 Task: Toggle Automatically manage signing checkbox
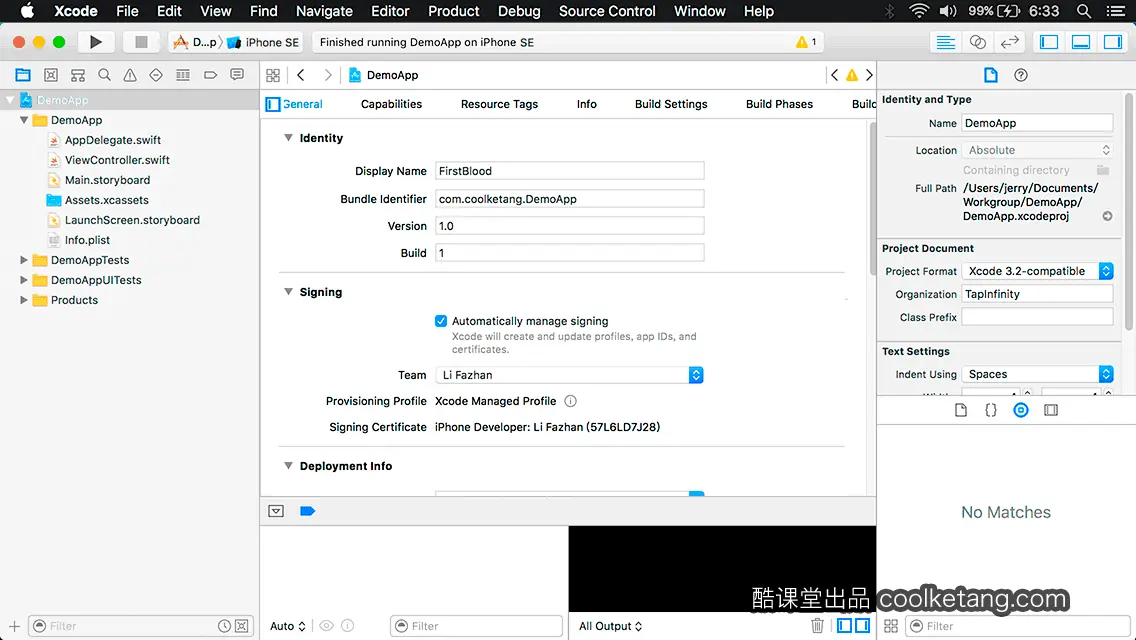click(x=440, y=320)
